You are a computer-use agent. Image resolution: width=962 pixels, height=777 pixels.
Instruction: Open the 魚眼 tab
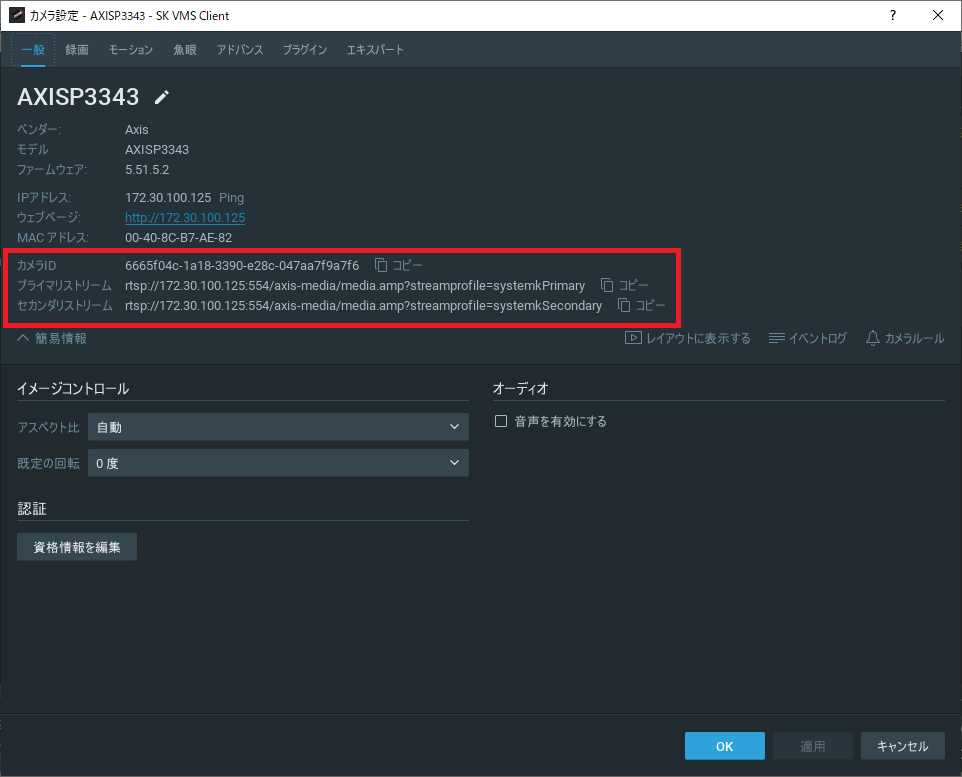pyautogui.click(x=185, y=50)
